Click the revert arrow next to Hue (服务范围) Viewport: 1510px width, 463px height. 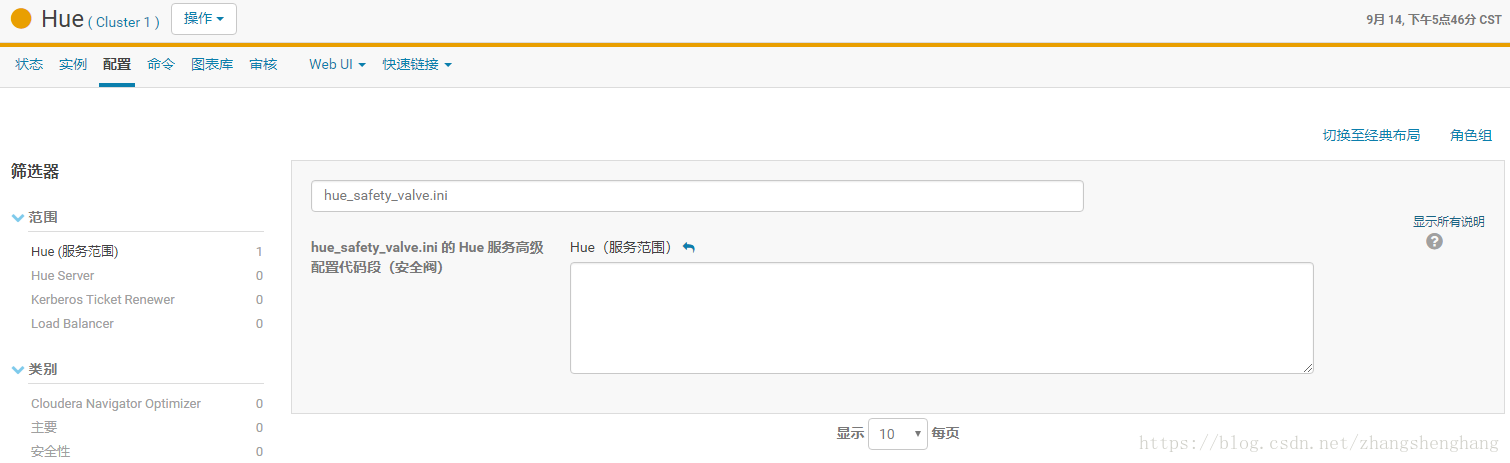point(689,248)
